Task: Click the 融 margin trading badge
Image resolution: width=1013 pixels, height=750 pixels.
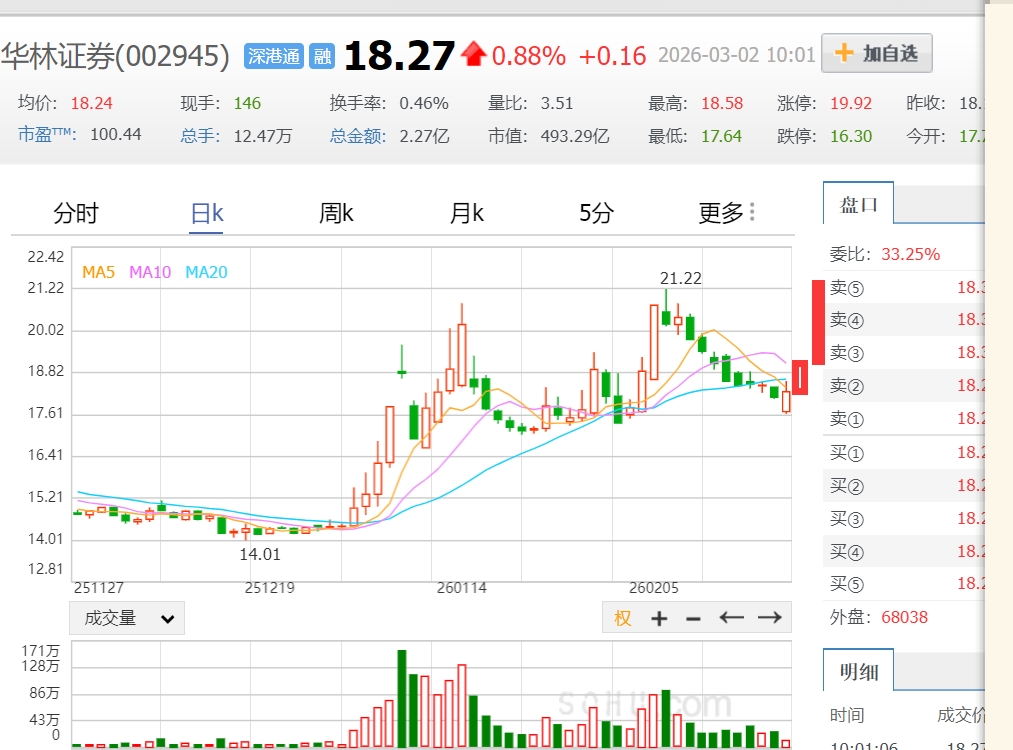Action: 322,56
